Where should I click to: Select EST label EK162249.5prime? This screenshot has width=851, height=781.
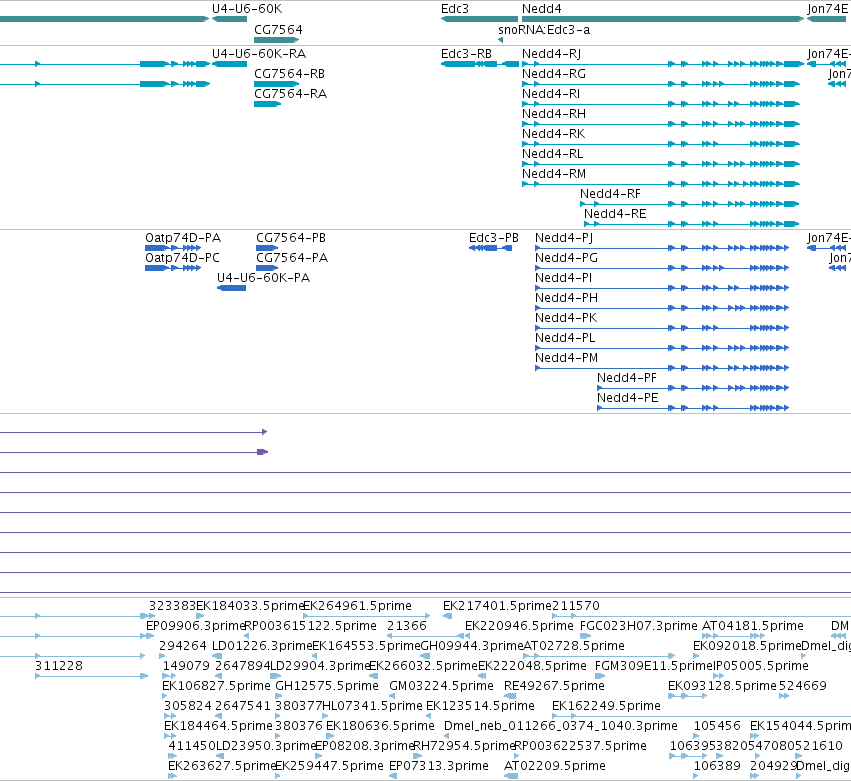[606, 706]
